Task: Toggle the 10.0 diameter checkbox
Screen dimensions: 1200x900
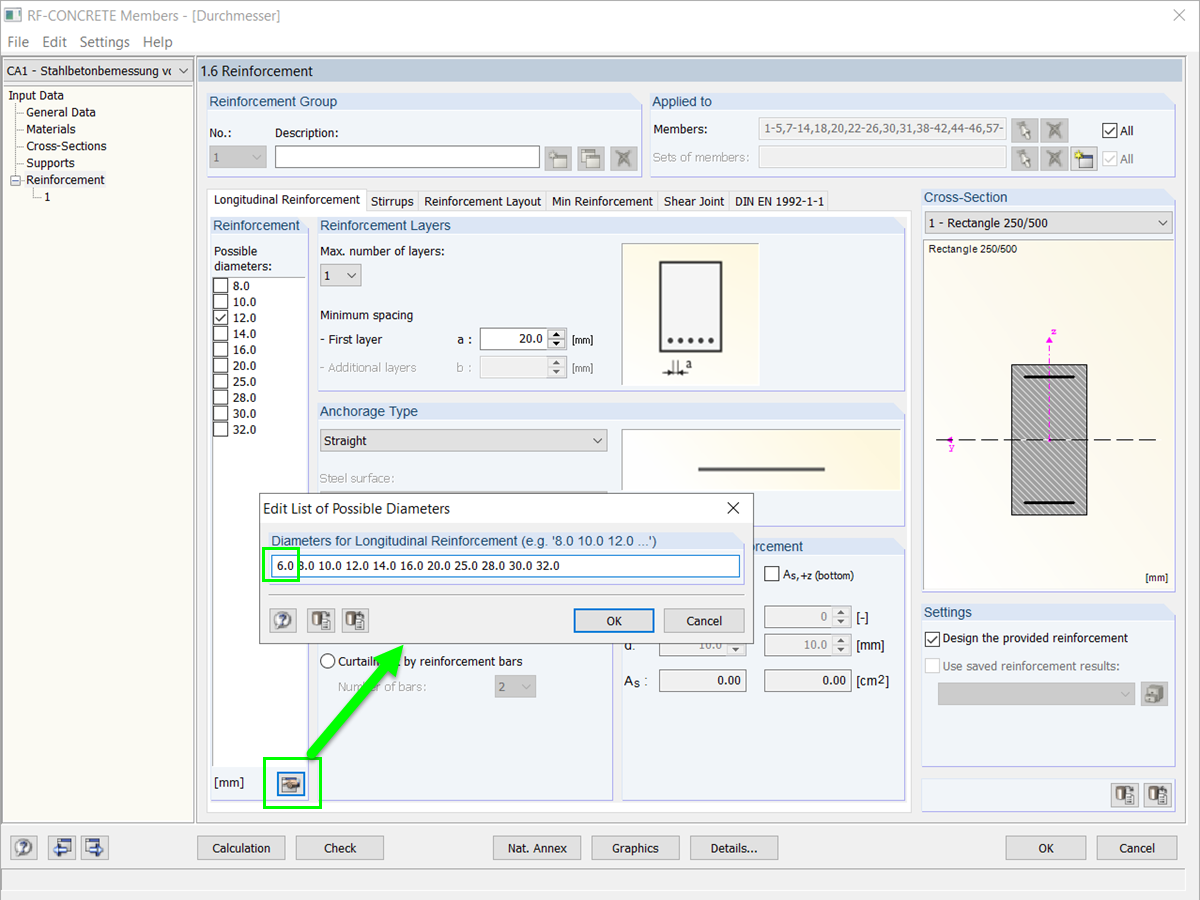Action: 221,302
